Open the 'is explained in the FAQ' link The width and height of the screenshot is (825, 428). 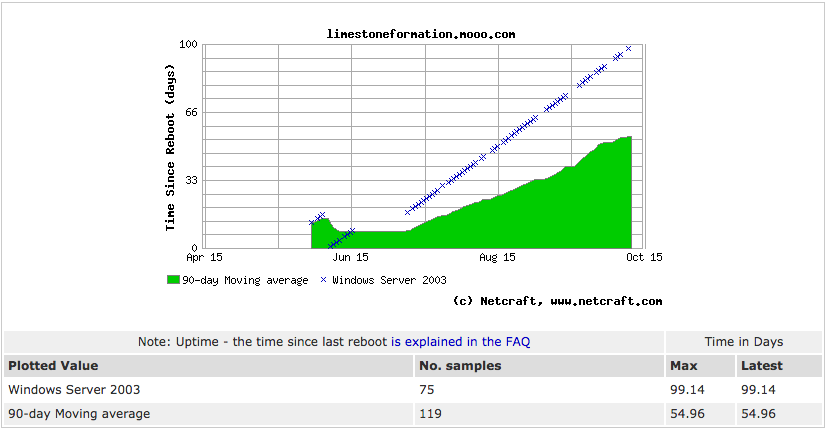point(460,342)
